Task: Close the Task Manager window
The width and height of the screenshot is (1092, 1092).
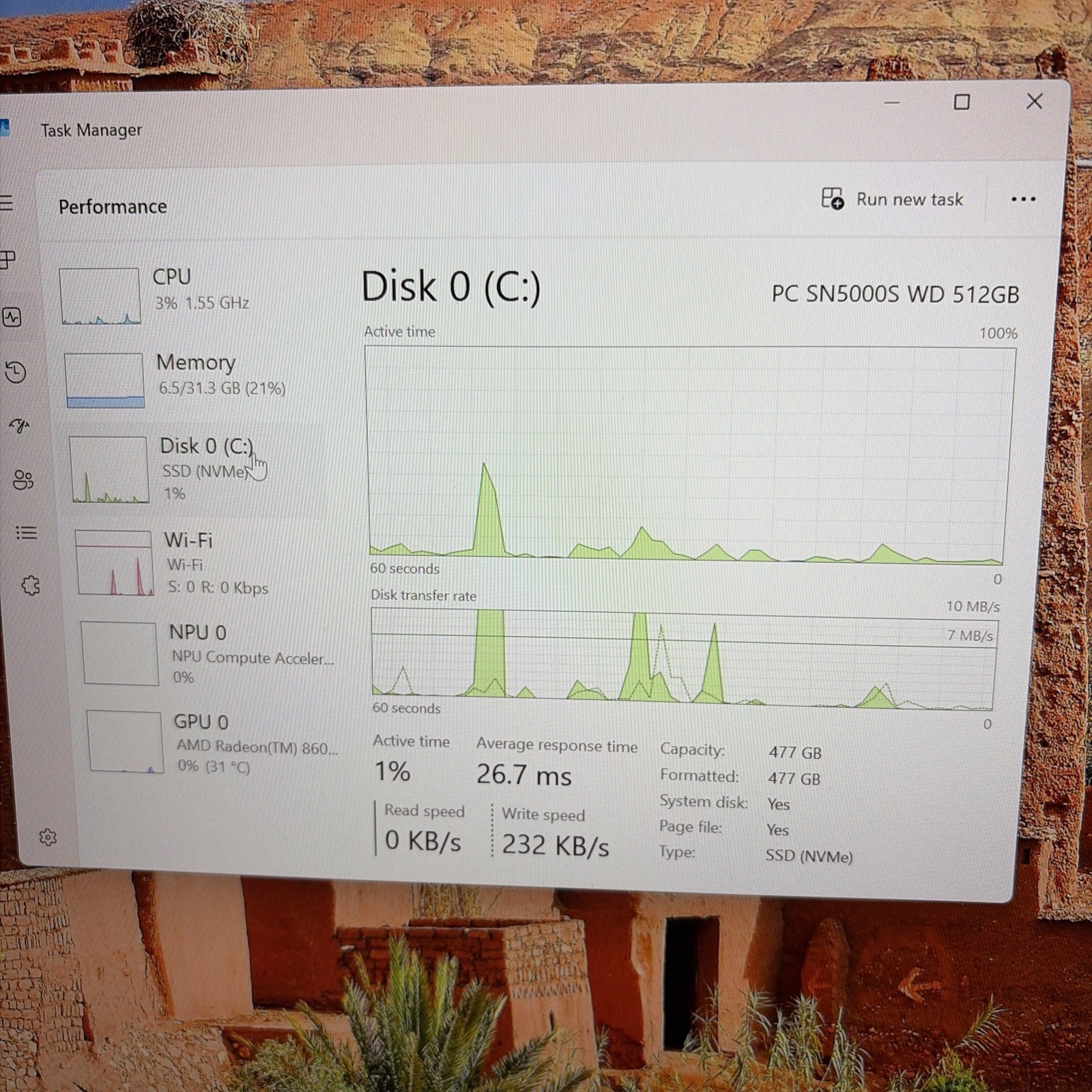Action: coord(1034,102)
